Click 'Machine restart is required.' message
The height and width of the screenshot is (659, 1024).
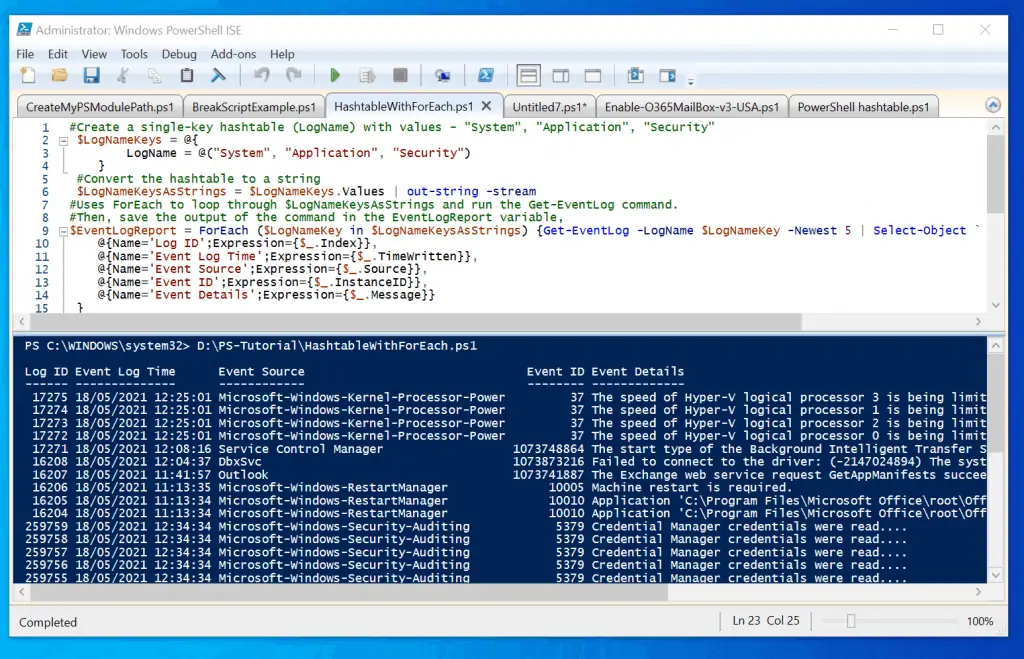click(x=692, y=488)
